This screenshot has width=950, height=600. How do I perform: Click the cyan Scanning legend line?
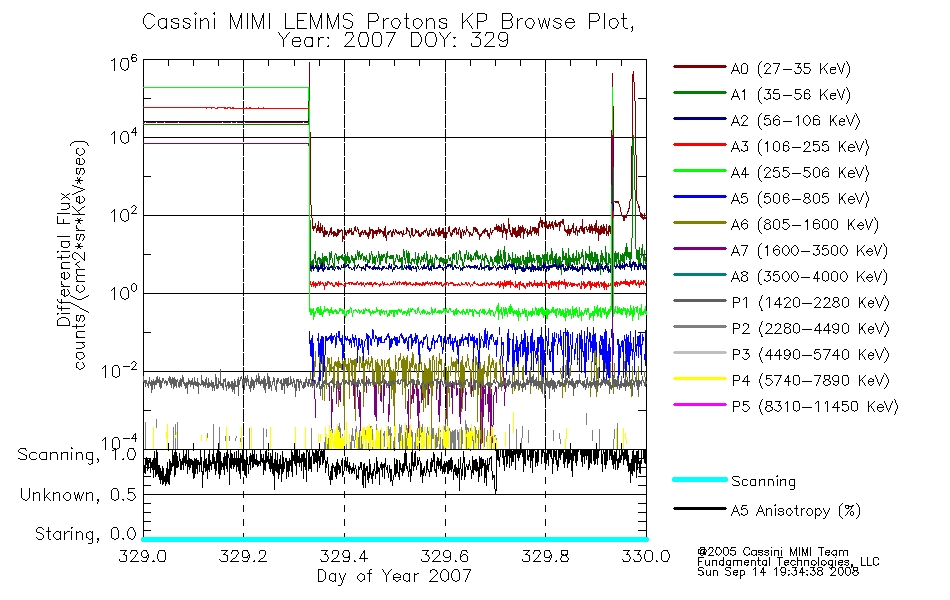(x=699, y=479)
